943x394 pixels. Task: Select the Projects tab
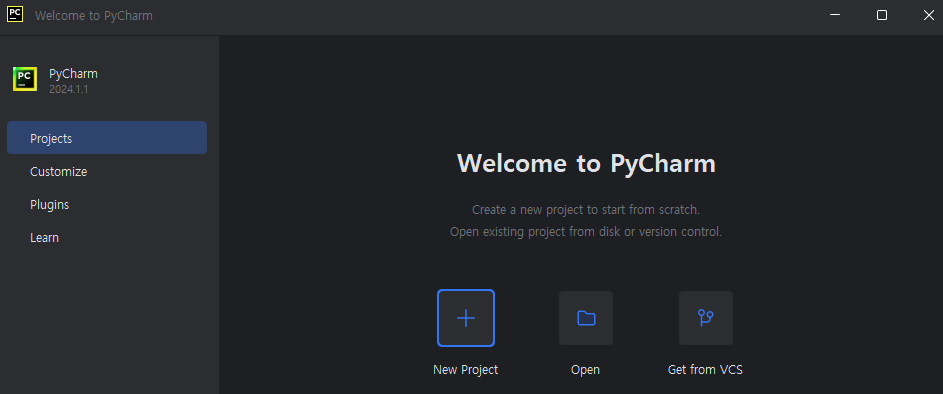click(107, 138)
